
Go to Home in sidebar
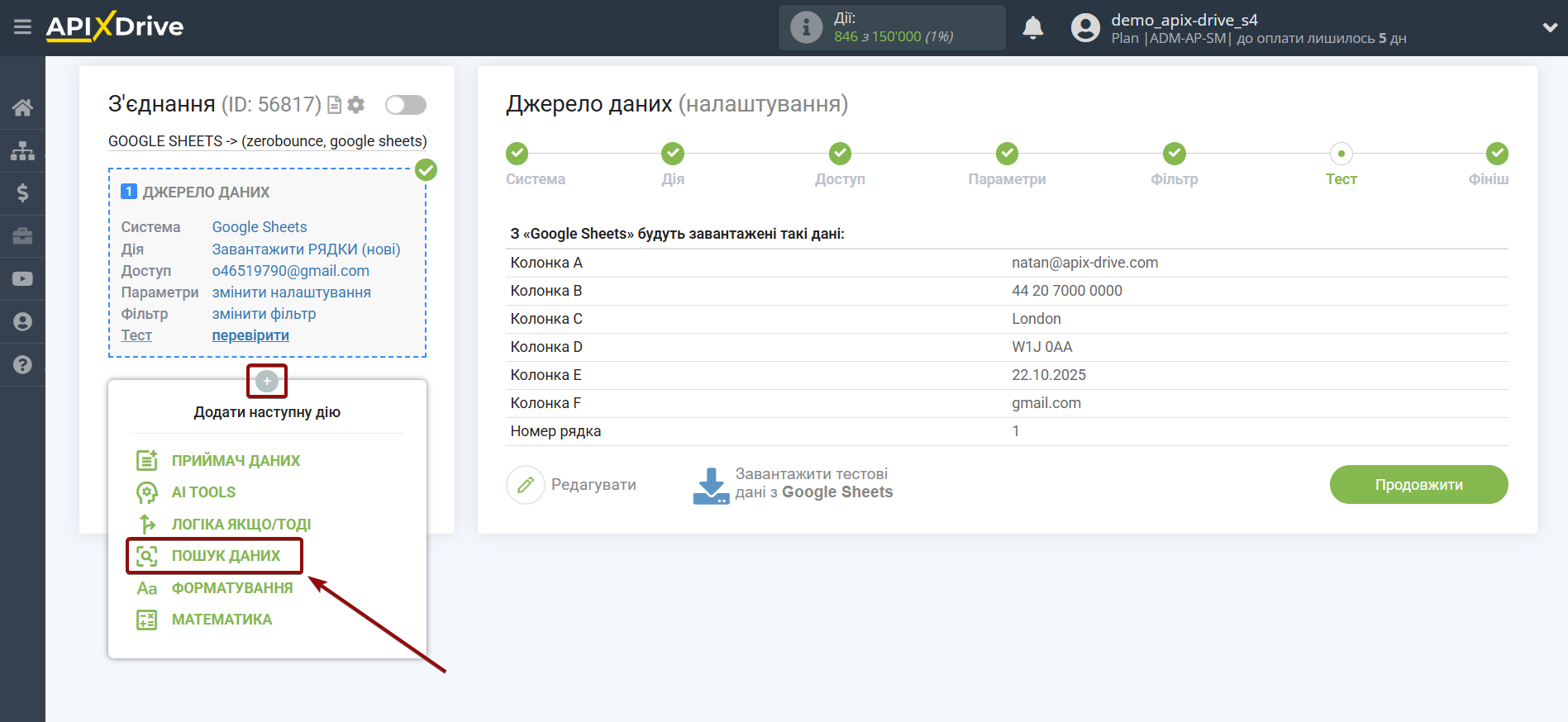(x=22, y=107)
